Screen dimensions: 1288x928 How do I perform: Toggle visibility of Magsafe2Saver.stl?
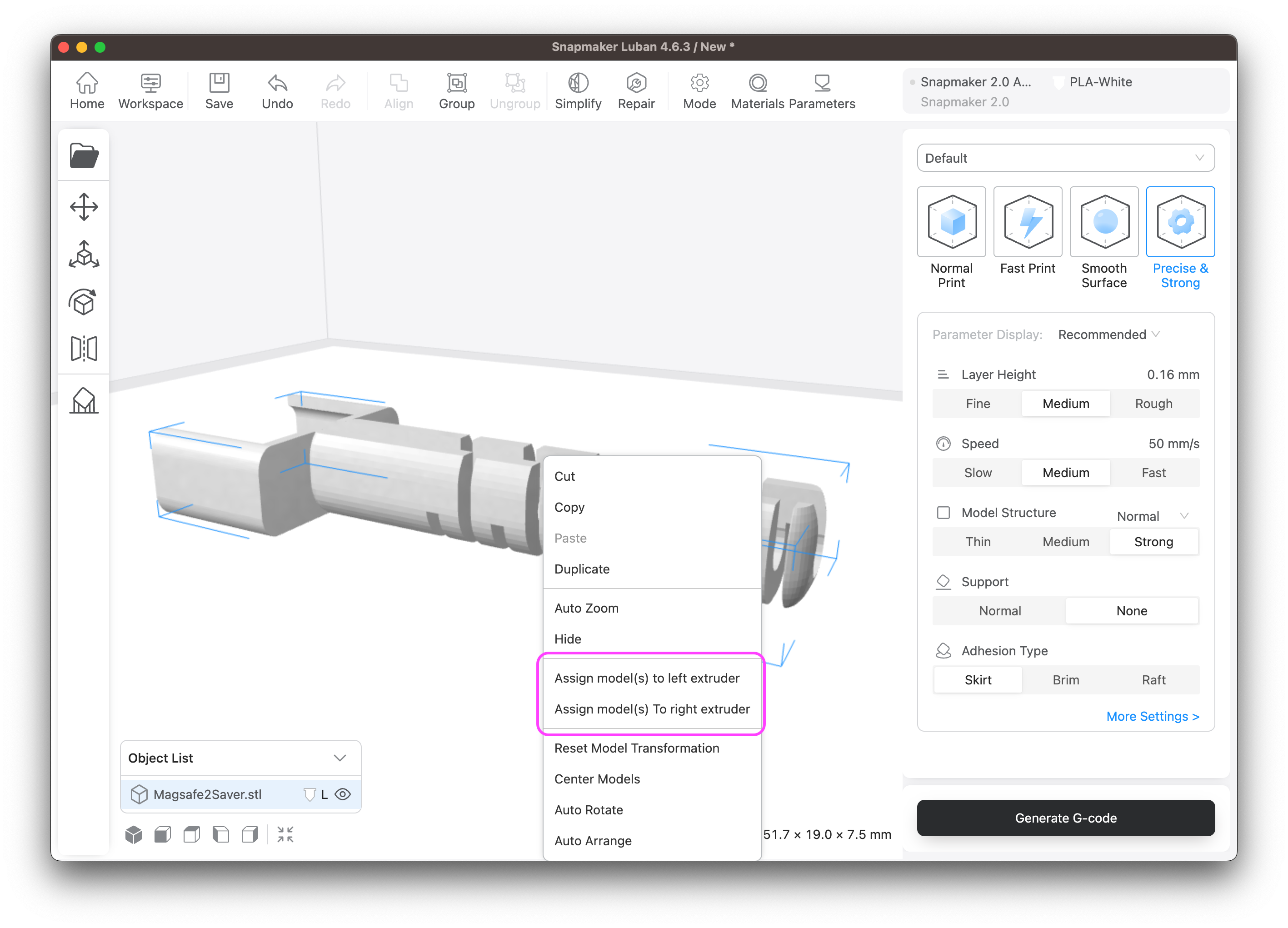coord(343,794)
